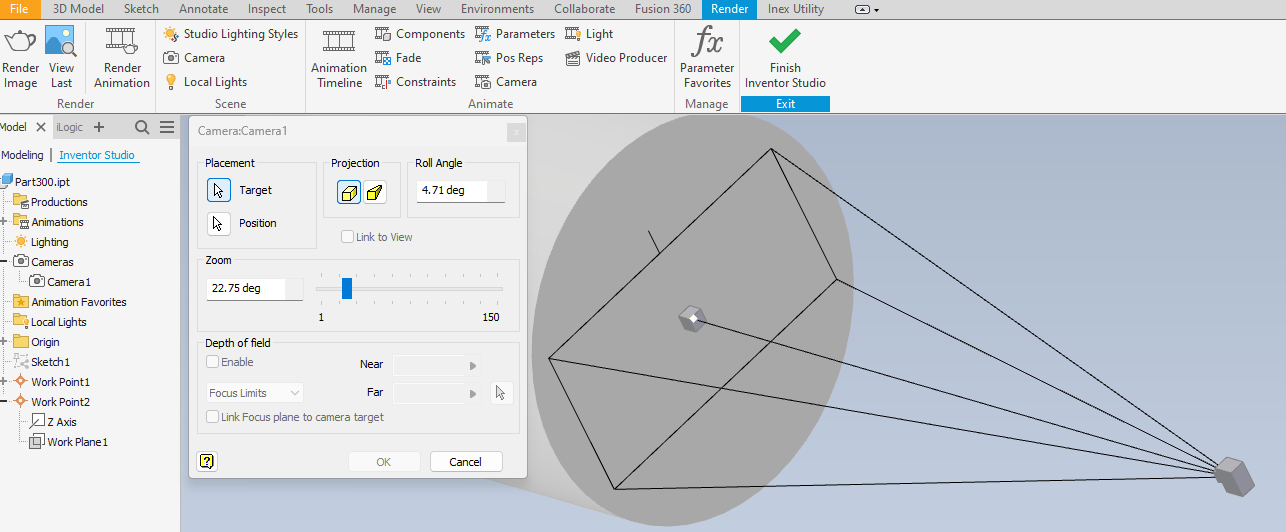Click OK in Camera dialog
The height and width of the screenshot is (532, 1286).
click(x=384, y=462)
